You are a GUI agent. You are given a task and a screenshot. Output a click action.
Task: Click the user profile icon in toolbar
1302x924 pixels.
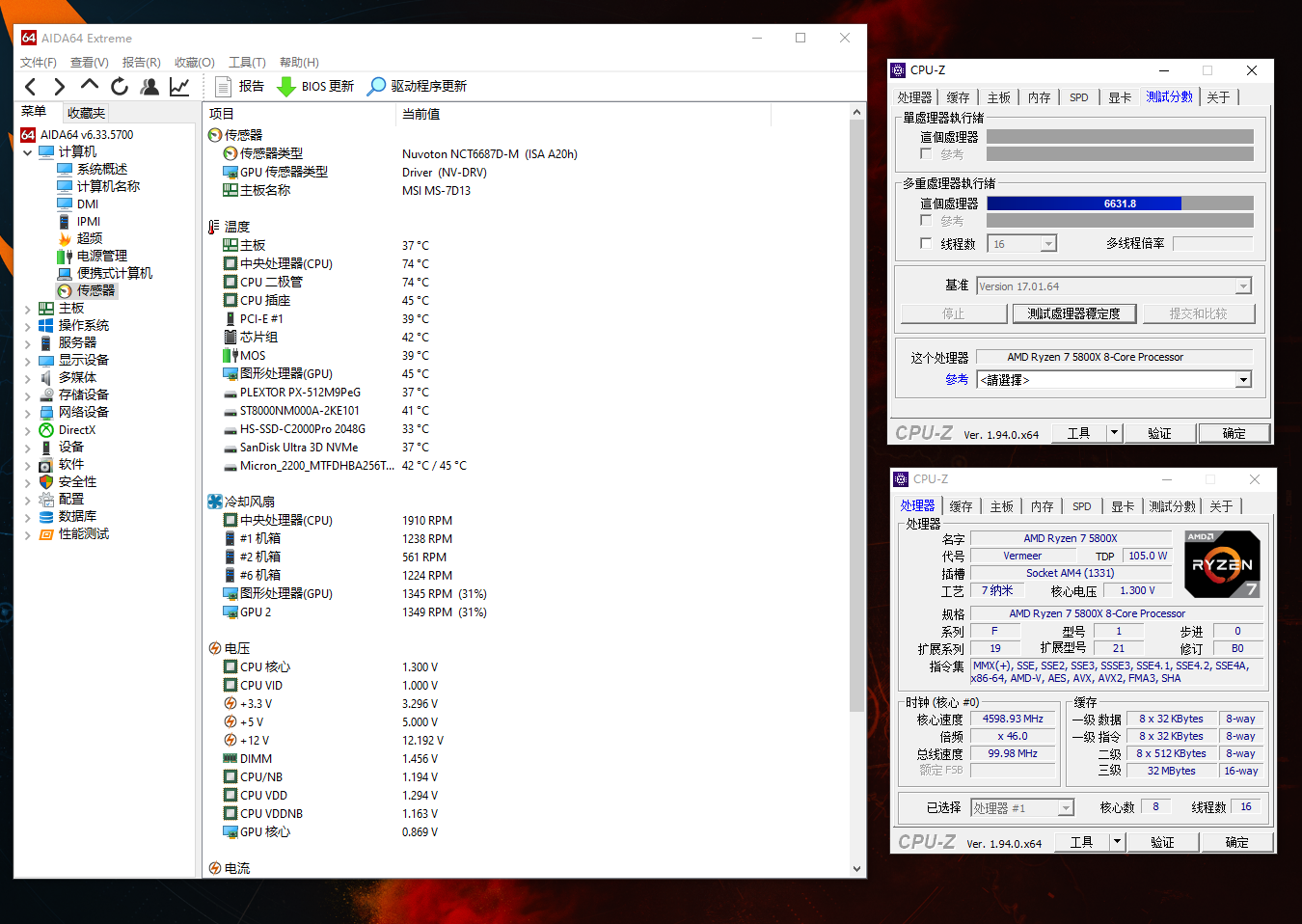[149, 87]
